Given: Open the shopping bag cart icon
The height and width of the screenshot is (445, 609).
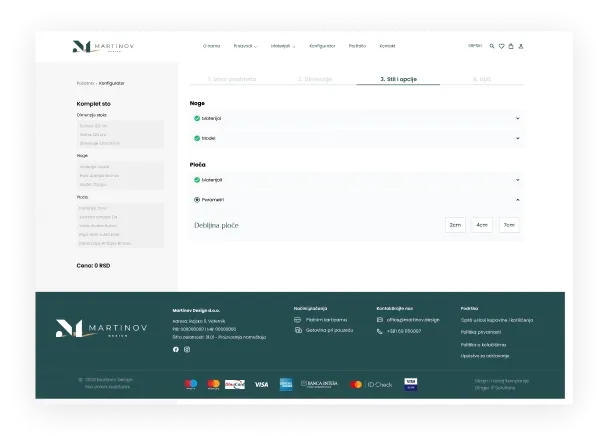Looking at the screenshot, I should pos(511,46).
